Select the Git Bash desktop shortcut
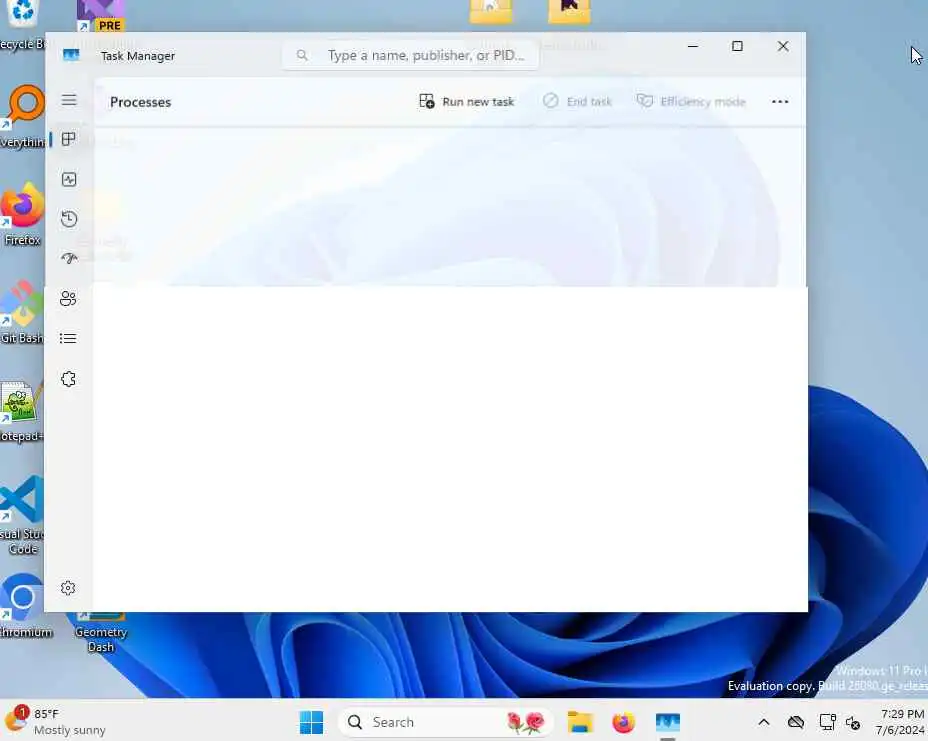The height and width of the screenshot is (741, 928). (22, 312)
